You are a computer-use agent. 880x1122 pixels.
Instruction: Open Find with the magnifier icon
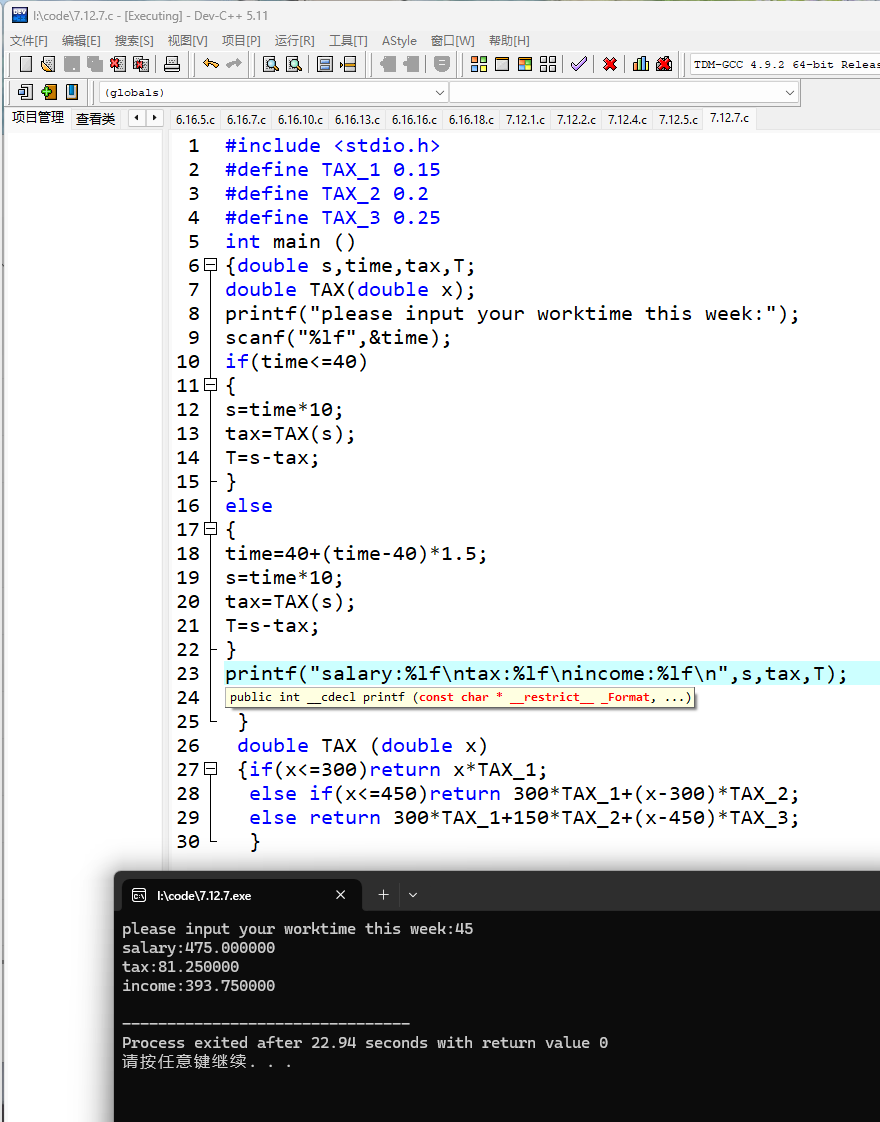point(270,64)
